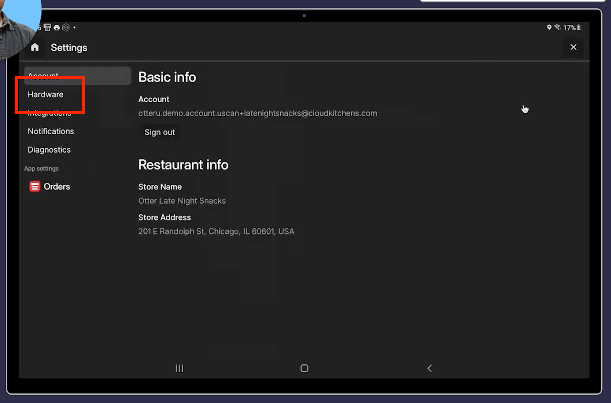Tap Android back navigation arrow
Image resolution: width=611 pixels, height=403 pixels.
coord(429,368)
